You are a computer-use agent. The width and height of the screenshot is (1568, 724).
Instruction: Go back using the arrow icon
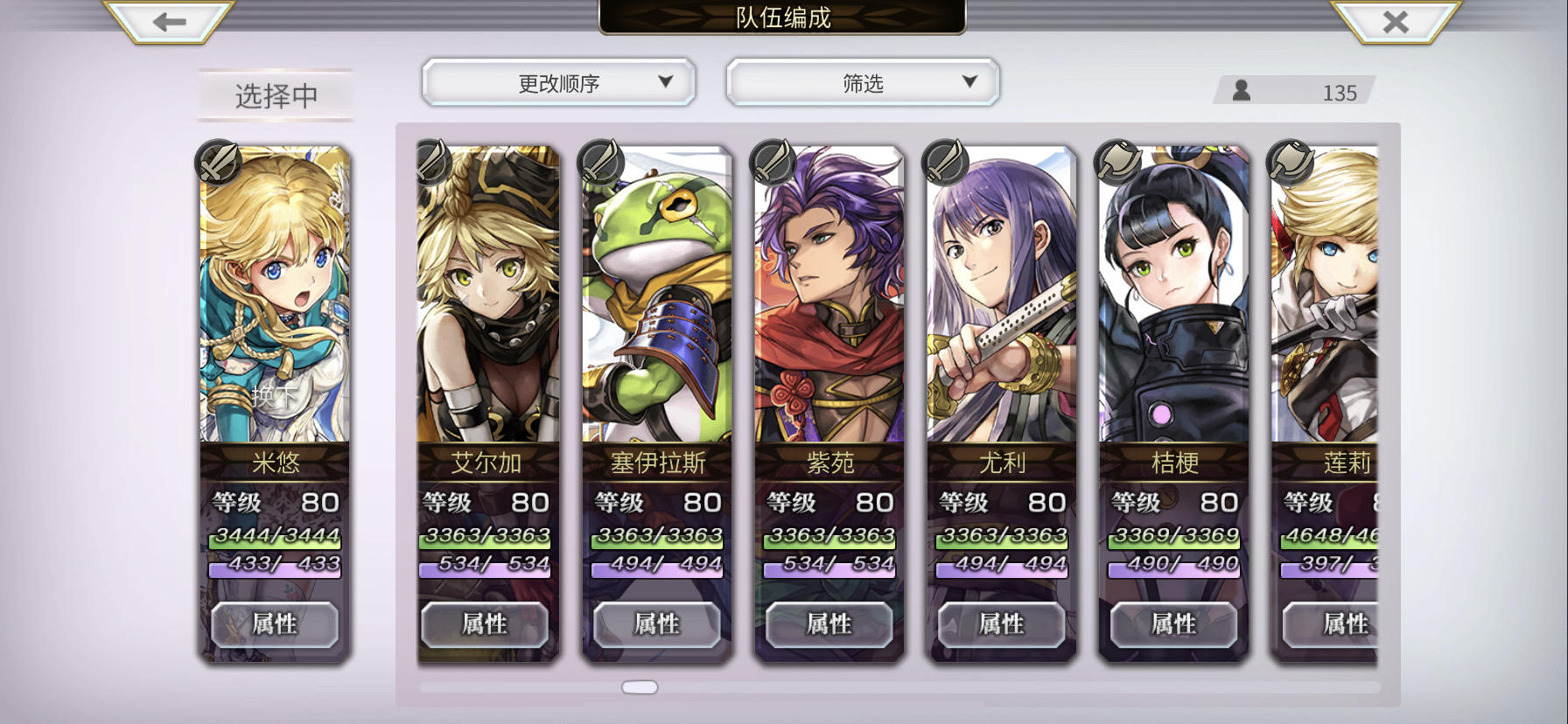tap(169, 22)
